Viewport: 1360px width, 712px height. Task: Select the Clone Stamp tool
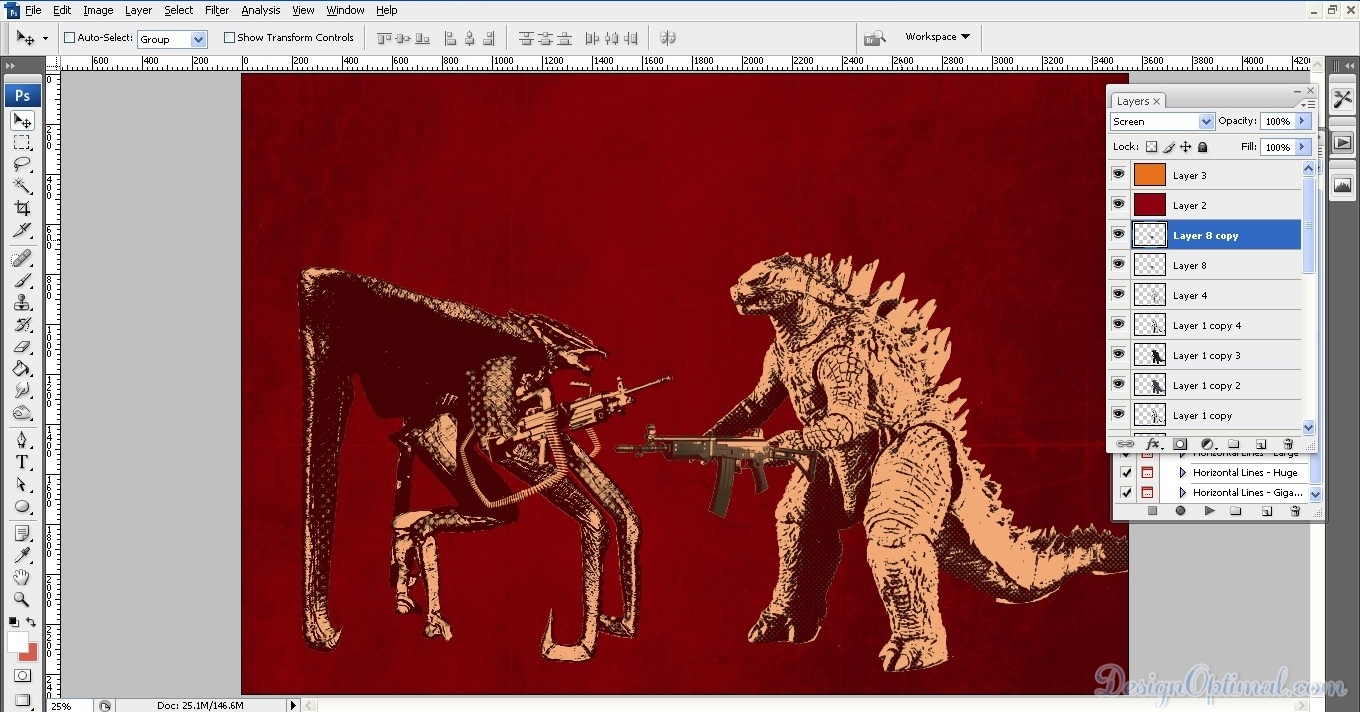[22, 303]
